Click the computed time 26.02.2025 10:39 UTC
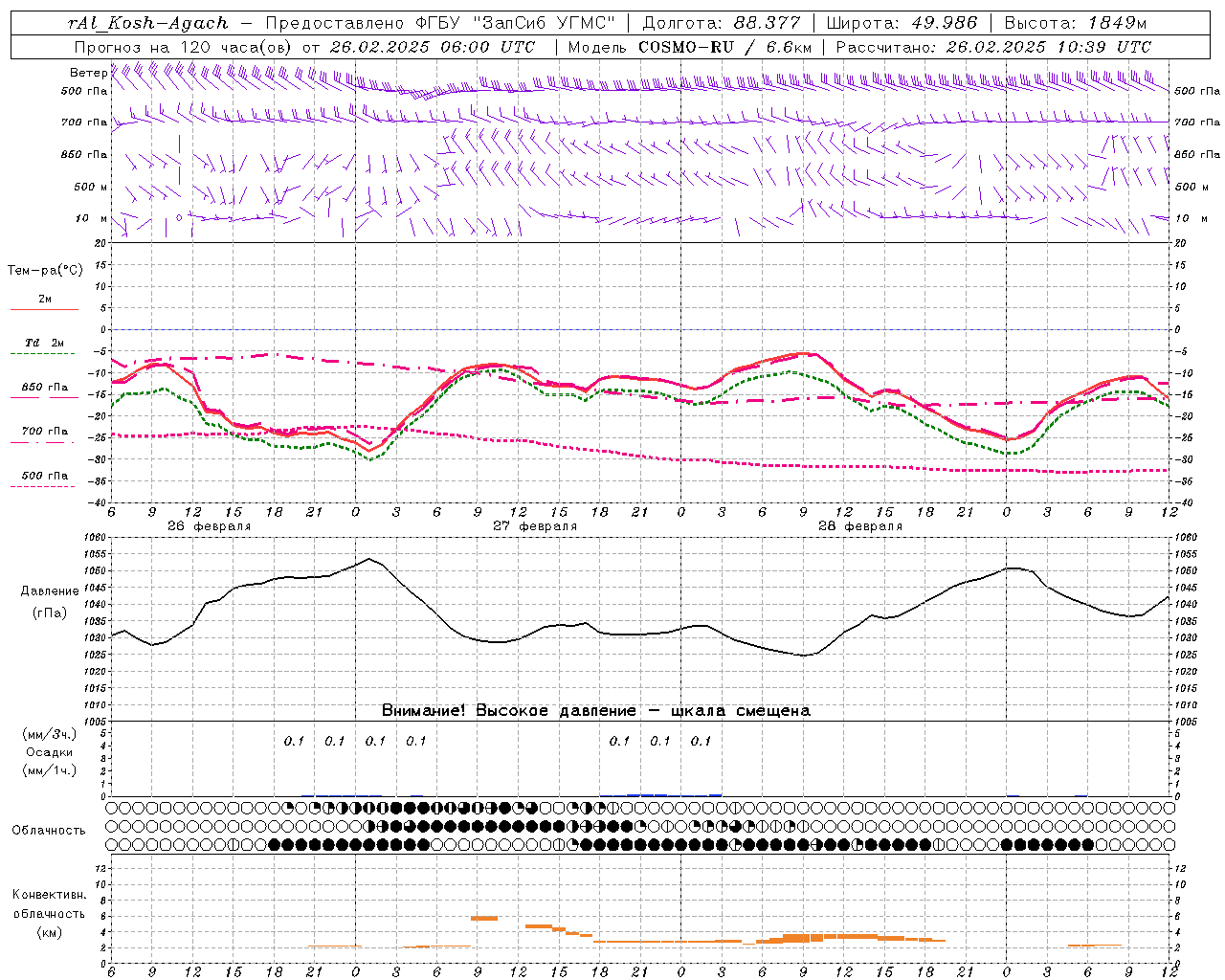The width and height of the screenshot is (1225, 980). click(1048, 47)
